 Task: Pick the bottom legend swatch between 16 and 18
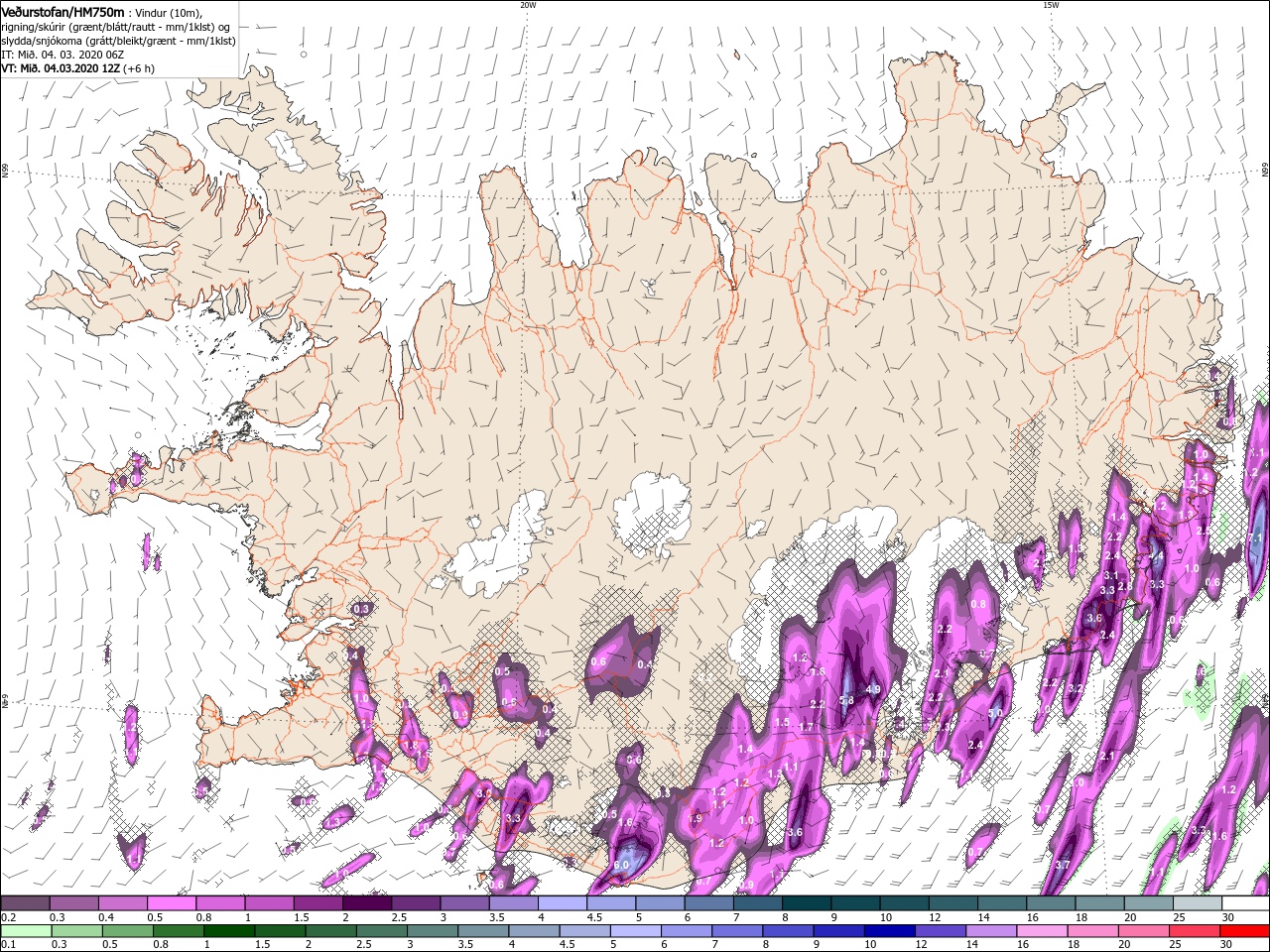1044,930
